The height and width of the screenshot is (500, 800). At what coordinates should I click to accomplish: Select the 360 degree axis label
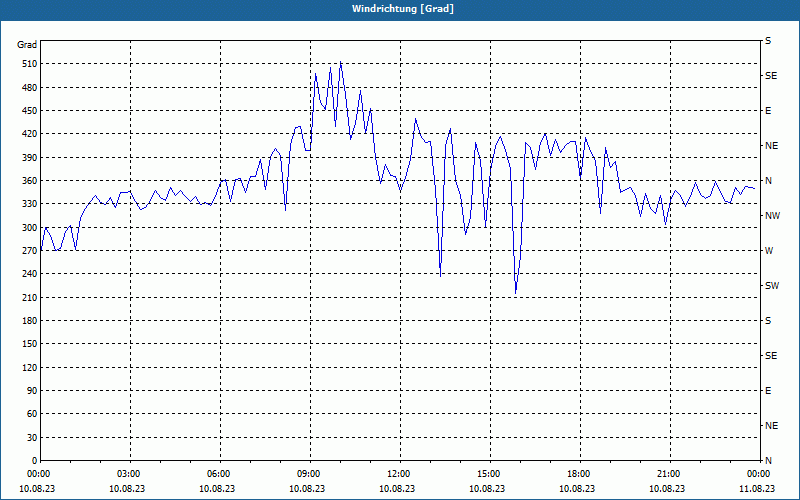pos(29,181)
